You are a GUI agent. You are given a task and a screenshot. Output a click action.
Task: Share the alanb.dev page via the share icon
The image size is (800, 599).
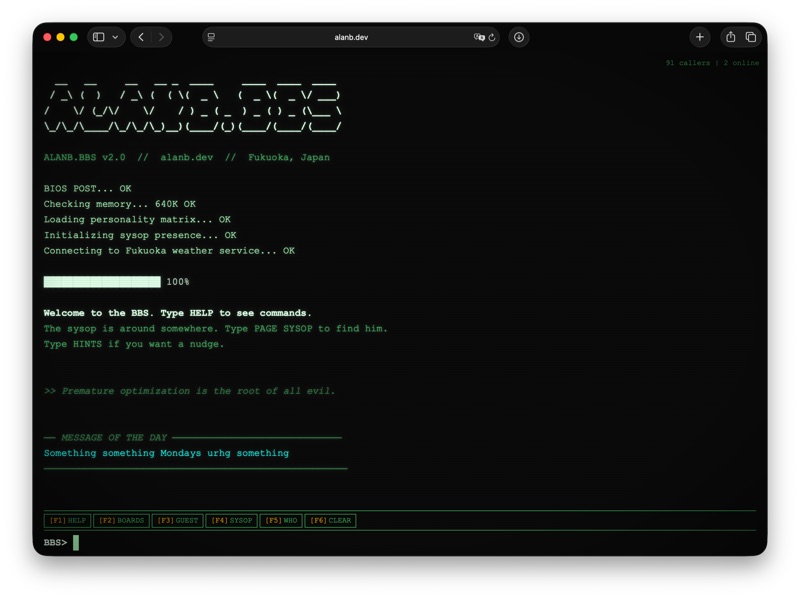click(x=731, y=37)
